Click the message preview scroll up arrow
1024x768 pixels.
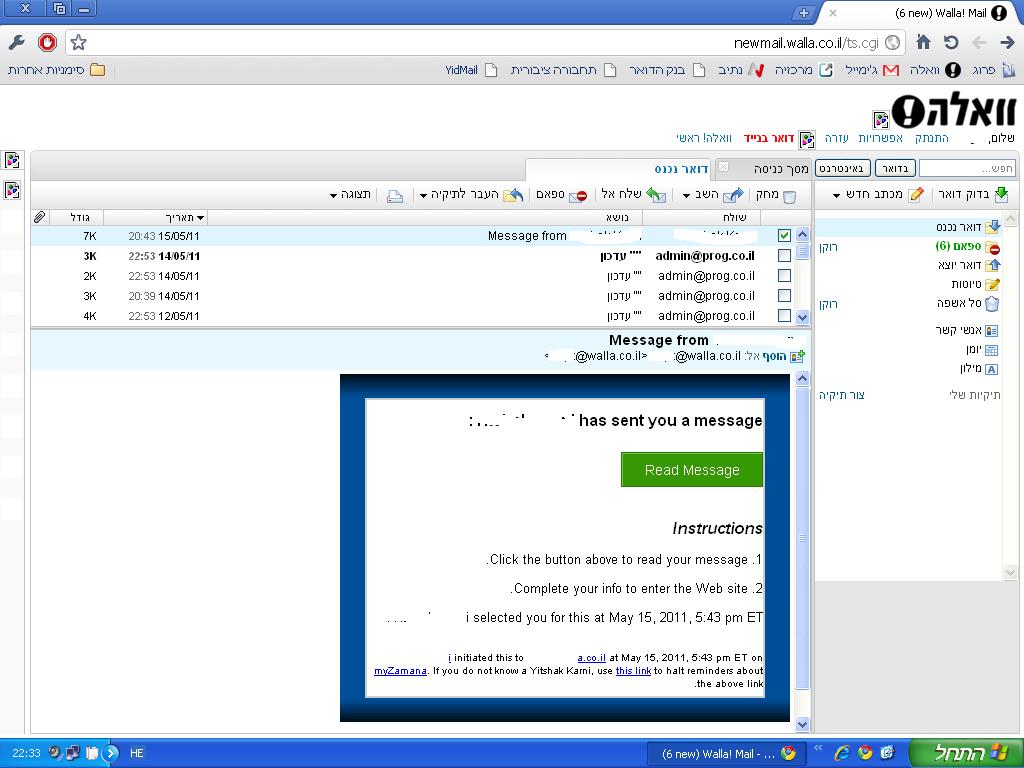[803, 378]
